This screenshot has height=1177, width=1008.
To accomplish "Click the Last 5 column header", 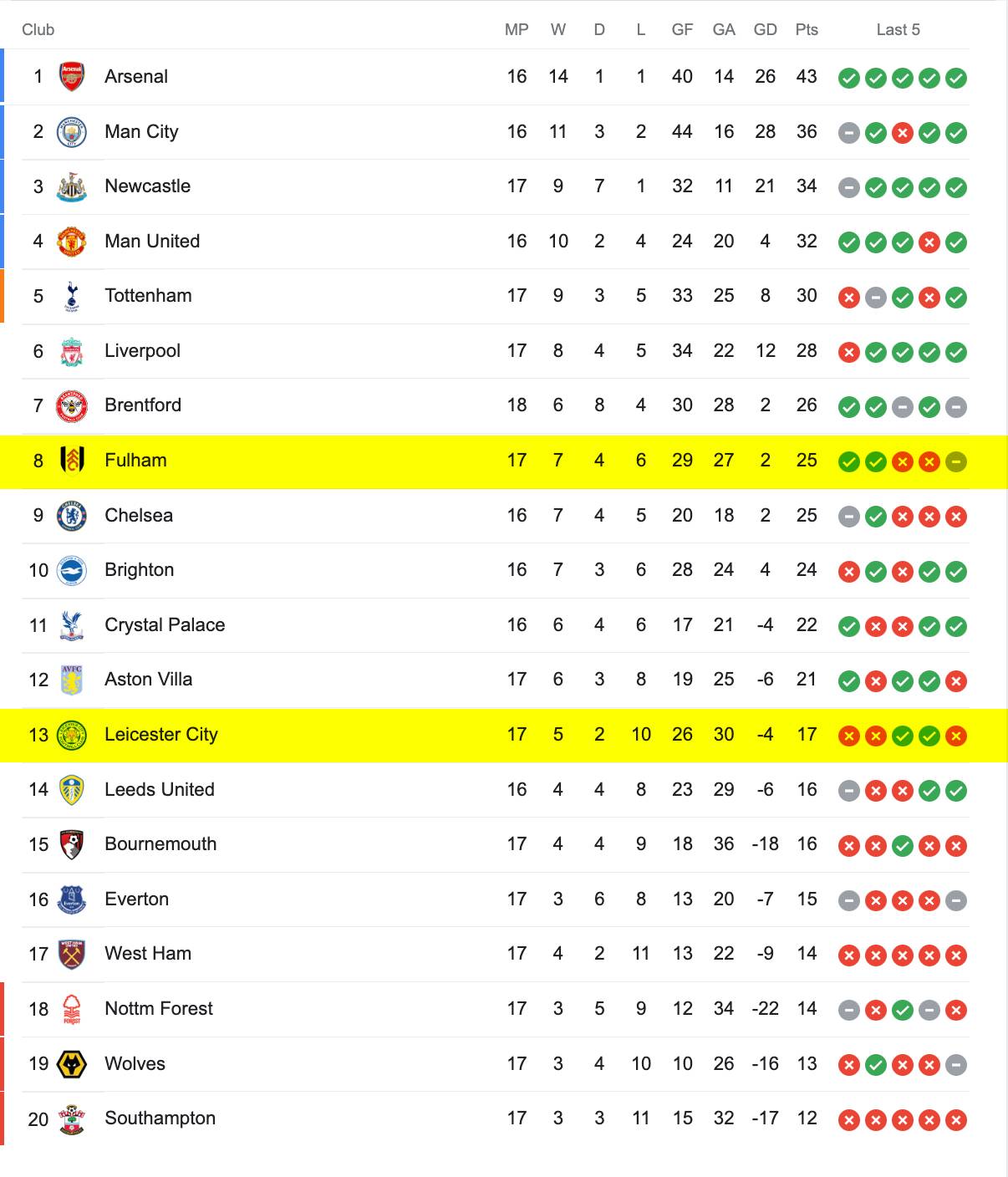I will click(x=899, y=30).
